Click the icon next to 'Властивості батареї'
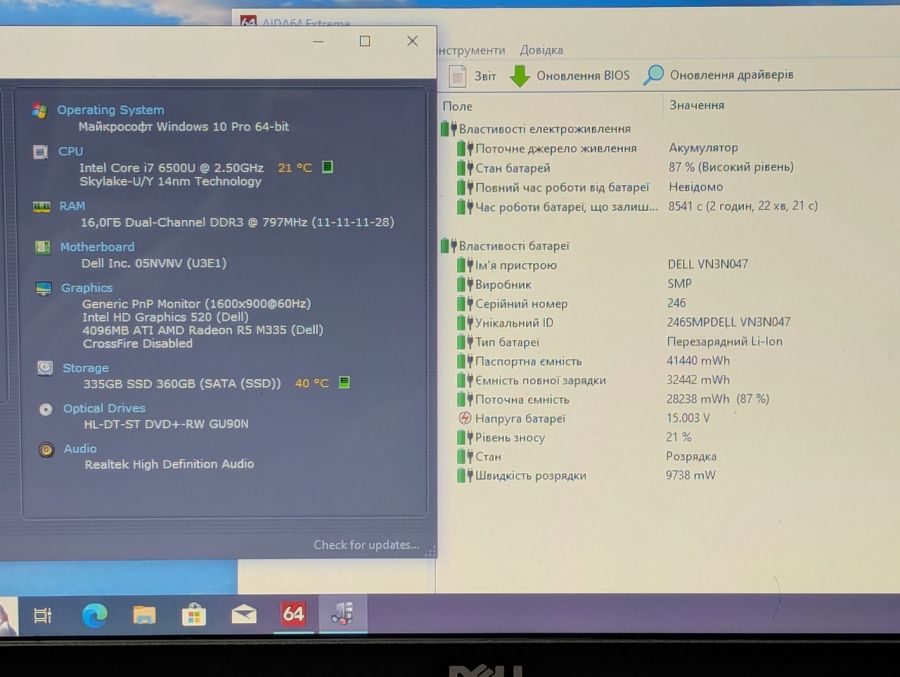Image resolution: width=900 pixels, height=677 pixels. pyautogui.click(x=448, y=246)
